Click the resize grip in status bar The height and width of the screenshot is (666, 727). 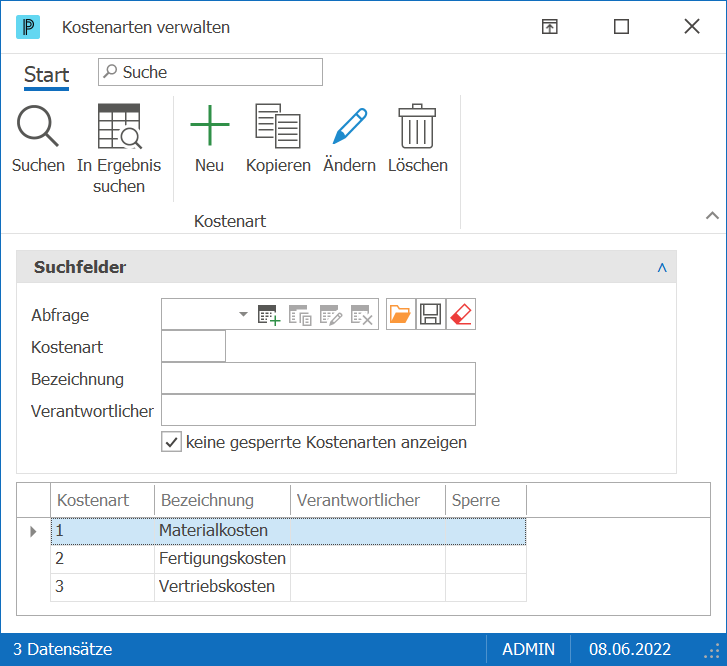tap(712, 650)
